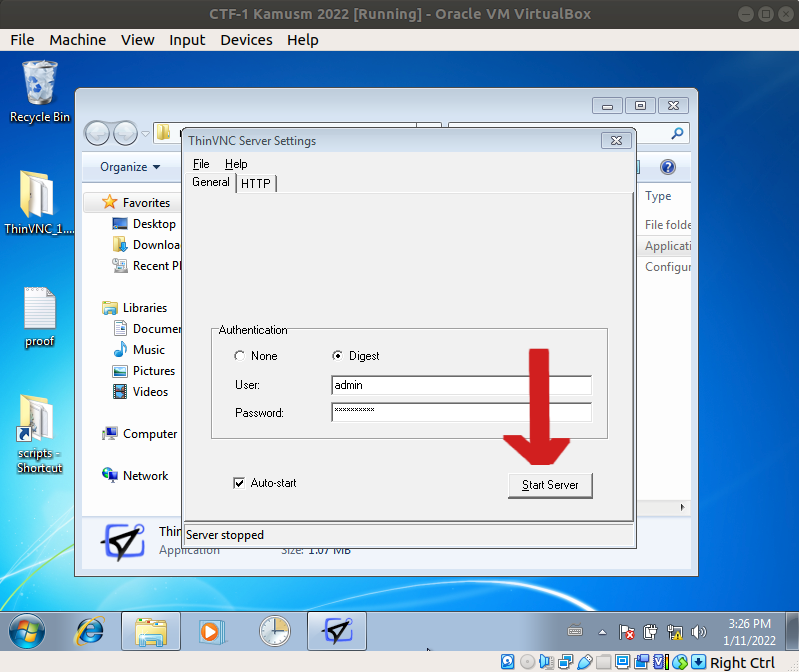This screenshot has height=672, width=799.
Task: Click the ThinVNC taskbar button
Action: pos(337,631)
